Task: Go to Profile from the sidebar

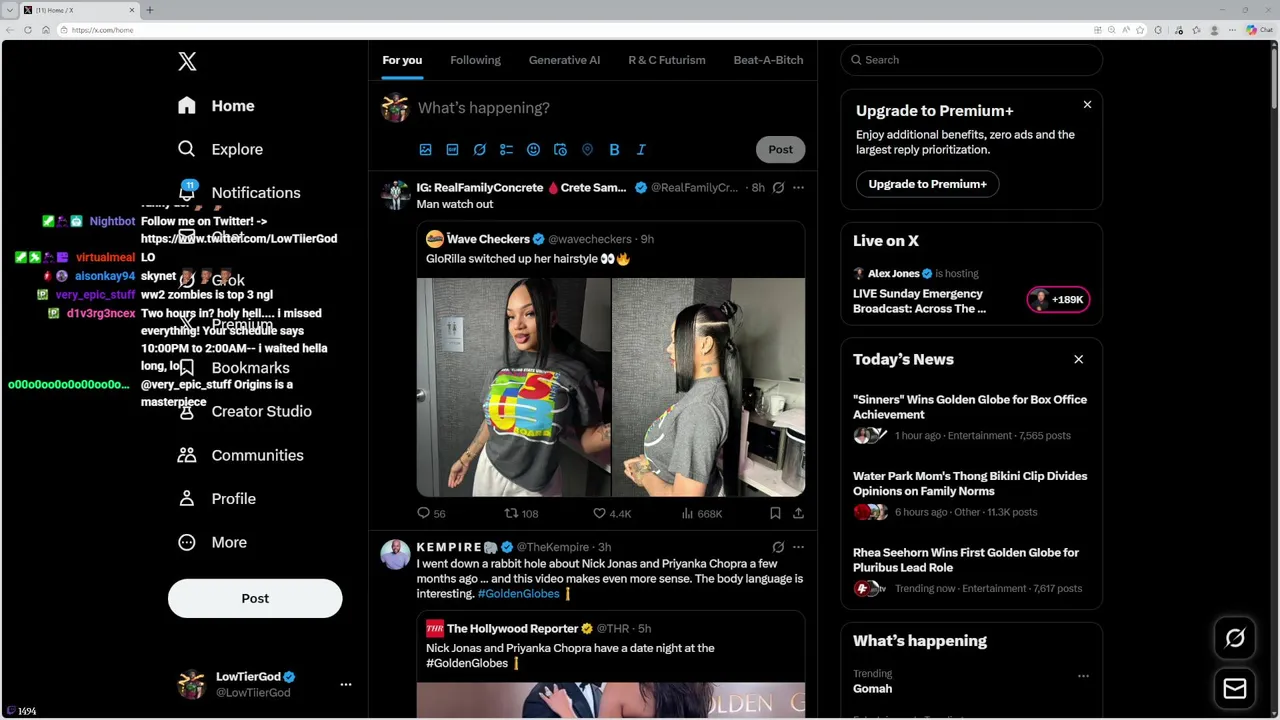Action: [216, 498]
